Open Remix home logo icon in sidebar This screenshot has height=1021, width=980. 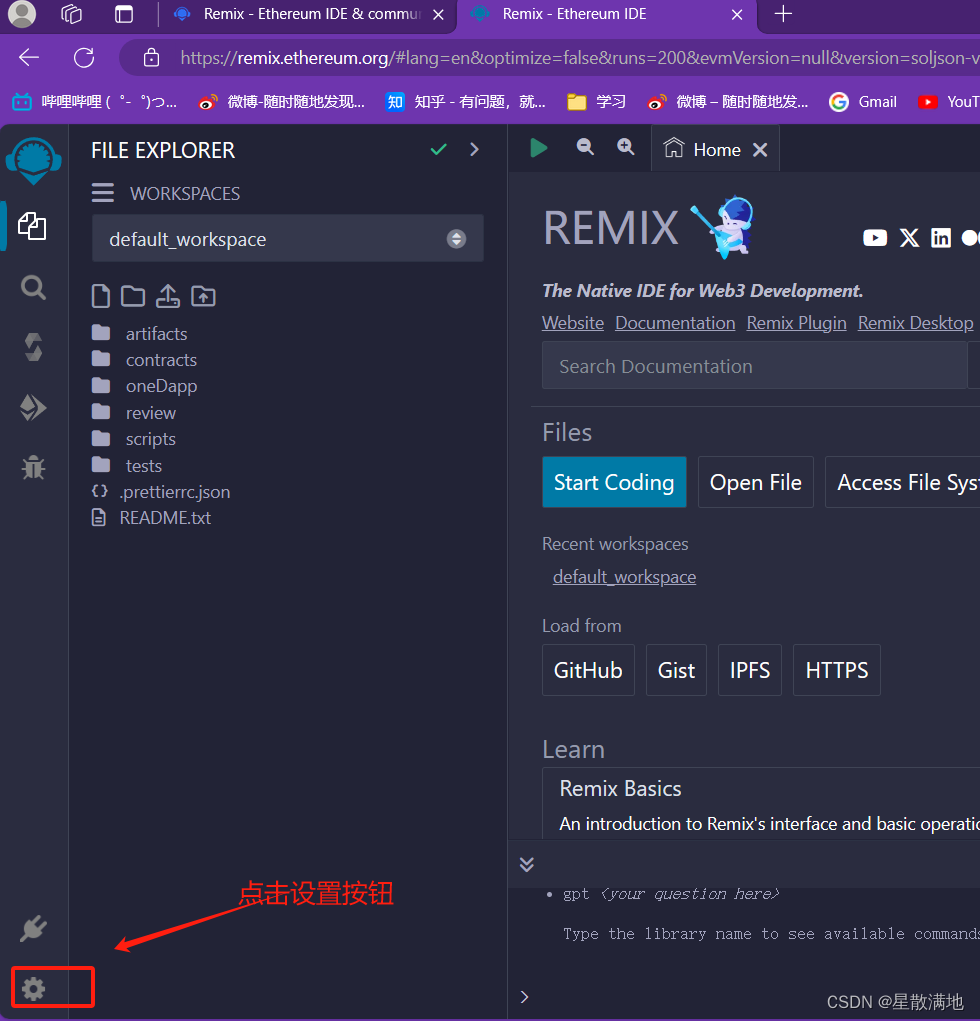tap(33, 160)
